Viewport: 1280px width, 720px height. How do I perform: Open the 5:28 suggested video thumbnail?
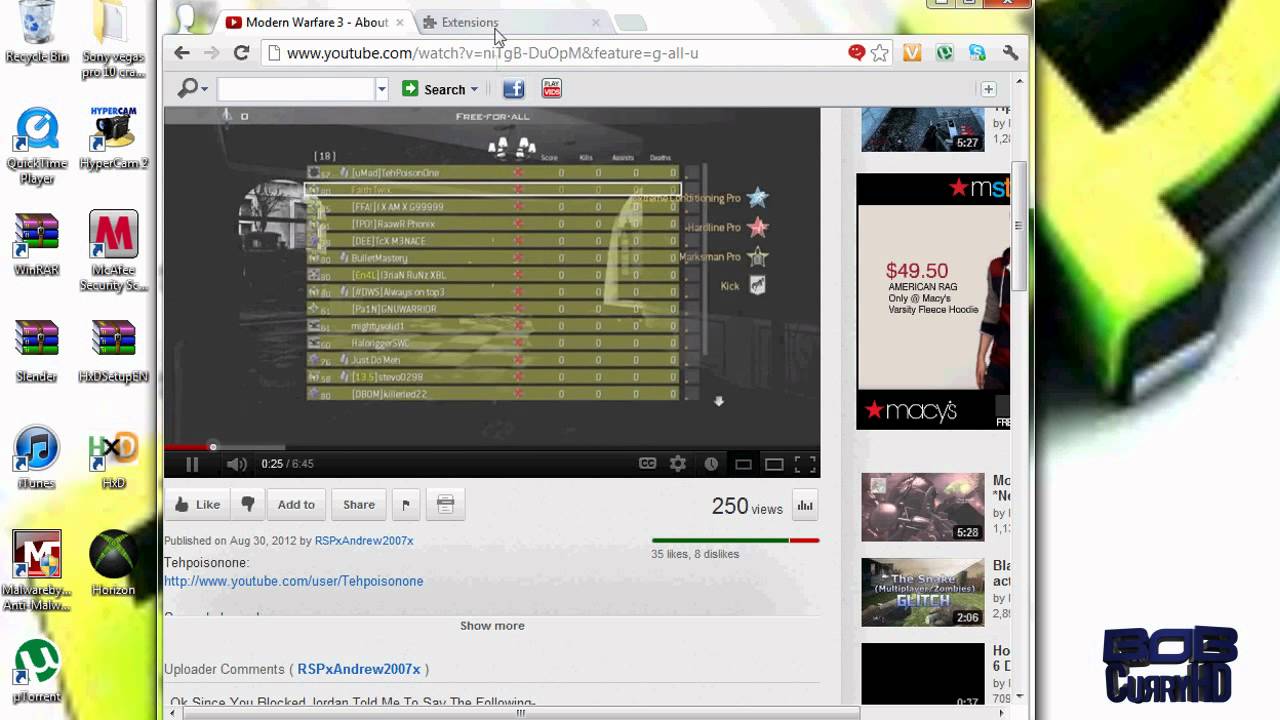point(922,507)
